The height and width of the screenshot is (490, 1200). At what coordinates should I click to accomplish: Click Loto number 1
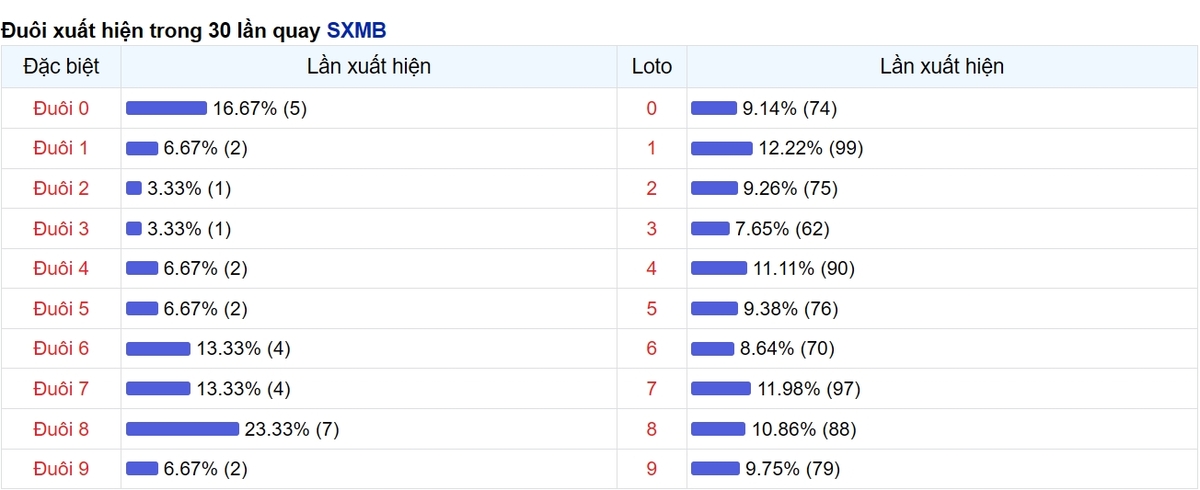tap(652, 148)
